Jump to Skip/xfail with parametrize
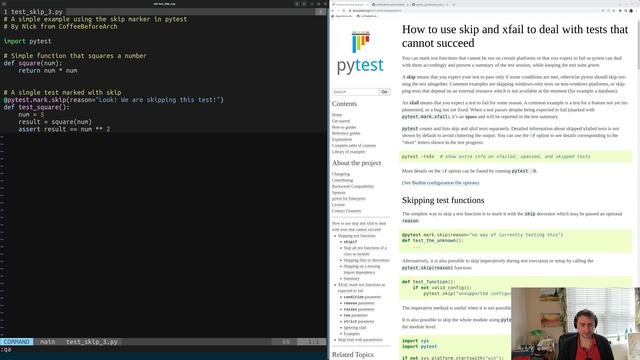The height and width of the screenshot is (360, 640). tap(360, 340)
